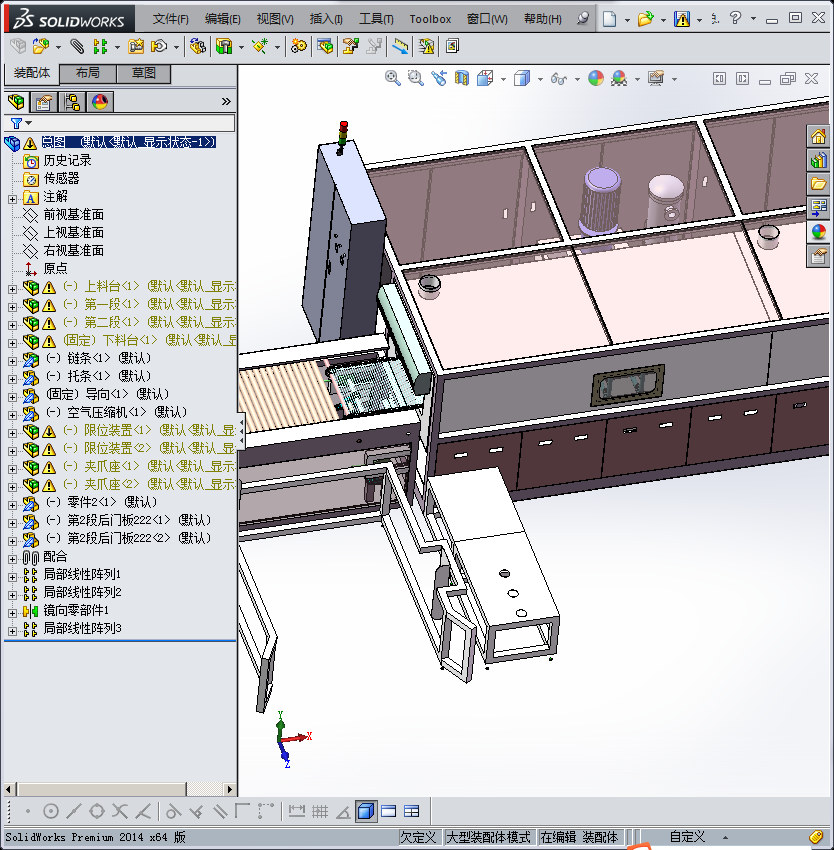Open the Display Style dropdown arrow
Viewport: 834px width, 850px height.
(538, 79)
